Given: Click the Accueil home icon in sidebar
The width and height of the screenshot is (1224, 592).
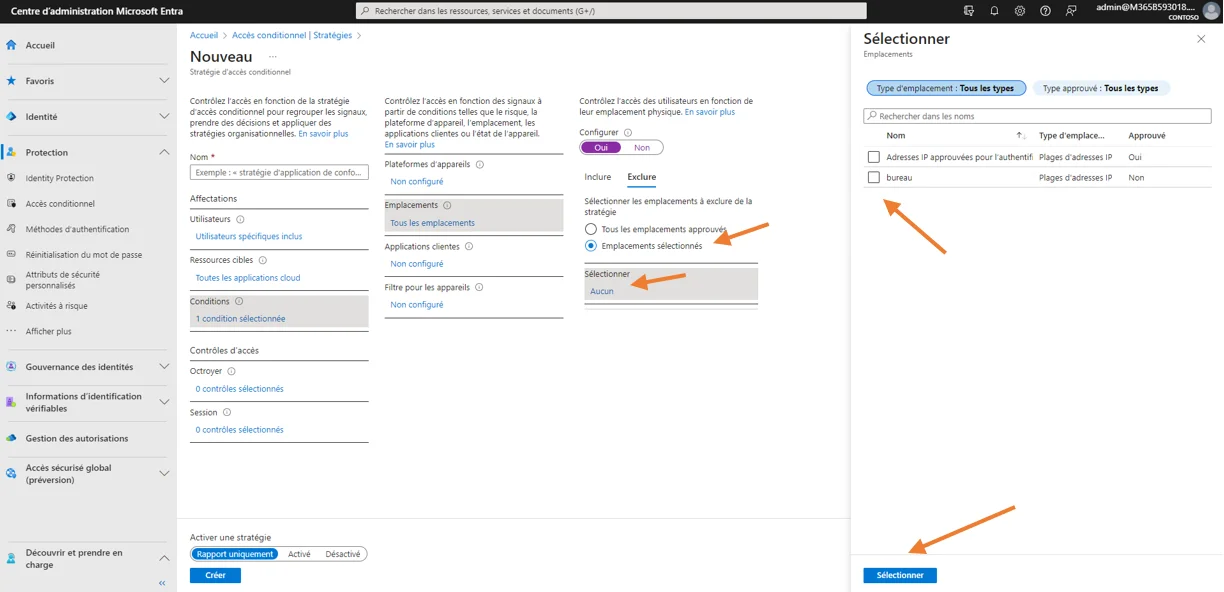Looking at the screenshot, I should 11,45.
